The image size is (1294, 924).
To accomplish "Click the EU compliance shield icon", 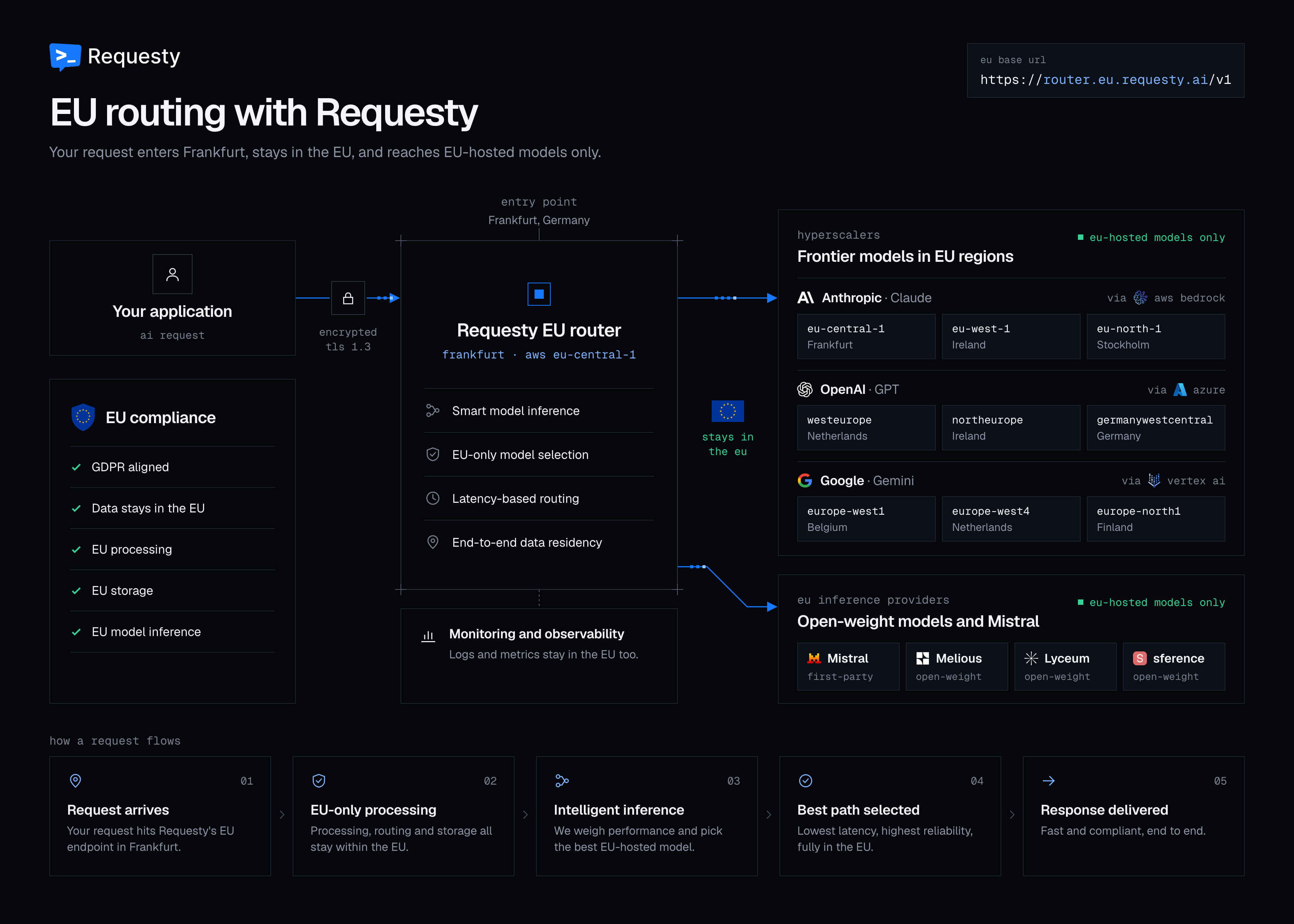I will click(83, 417).
